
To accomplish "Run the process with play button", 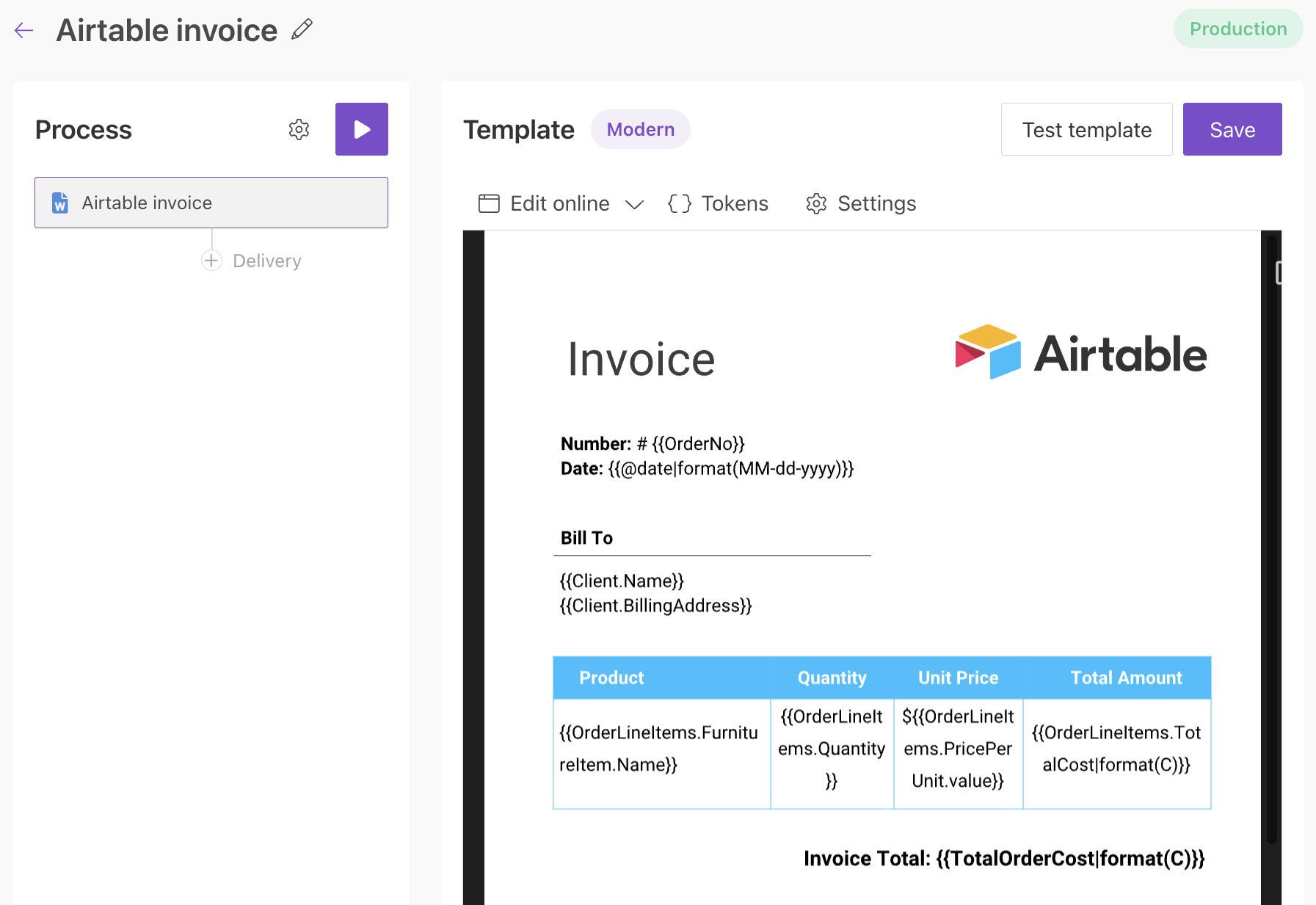I will pos(361,129).
